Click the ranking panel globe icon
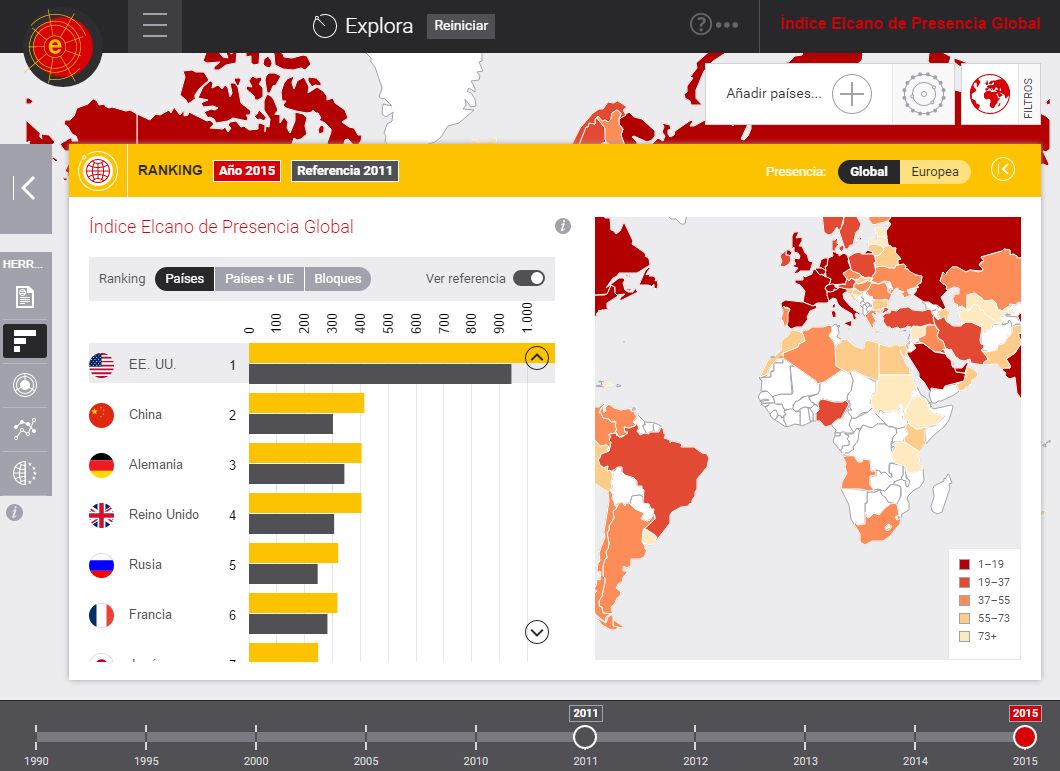 [x=98, y=170]
